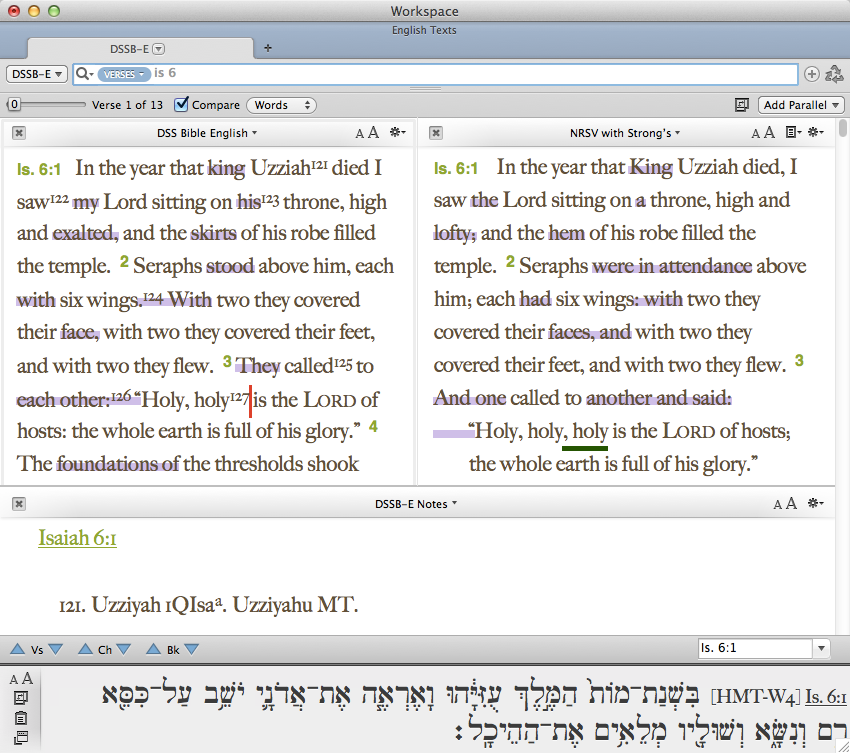Screen dimensions: 850x753
Task: Toggle the Compare checkbox
Action: 181,104
